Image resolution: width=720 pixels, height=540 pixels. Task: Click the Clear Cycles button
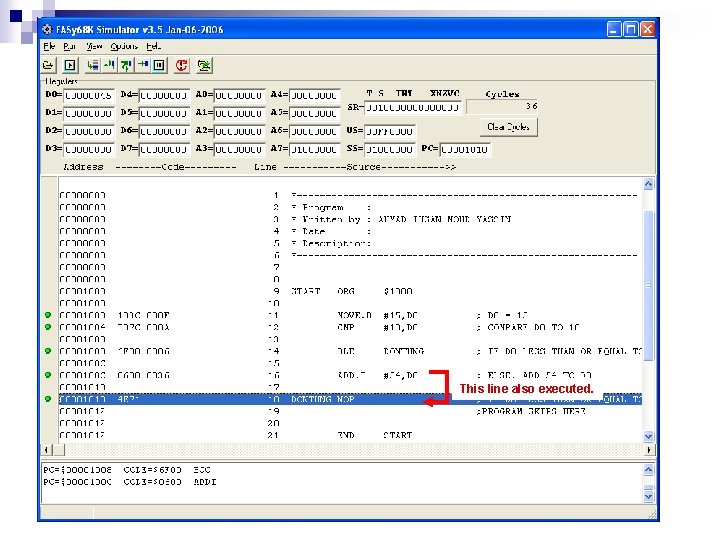pos(508,127)
